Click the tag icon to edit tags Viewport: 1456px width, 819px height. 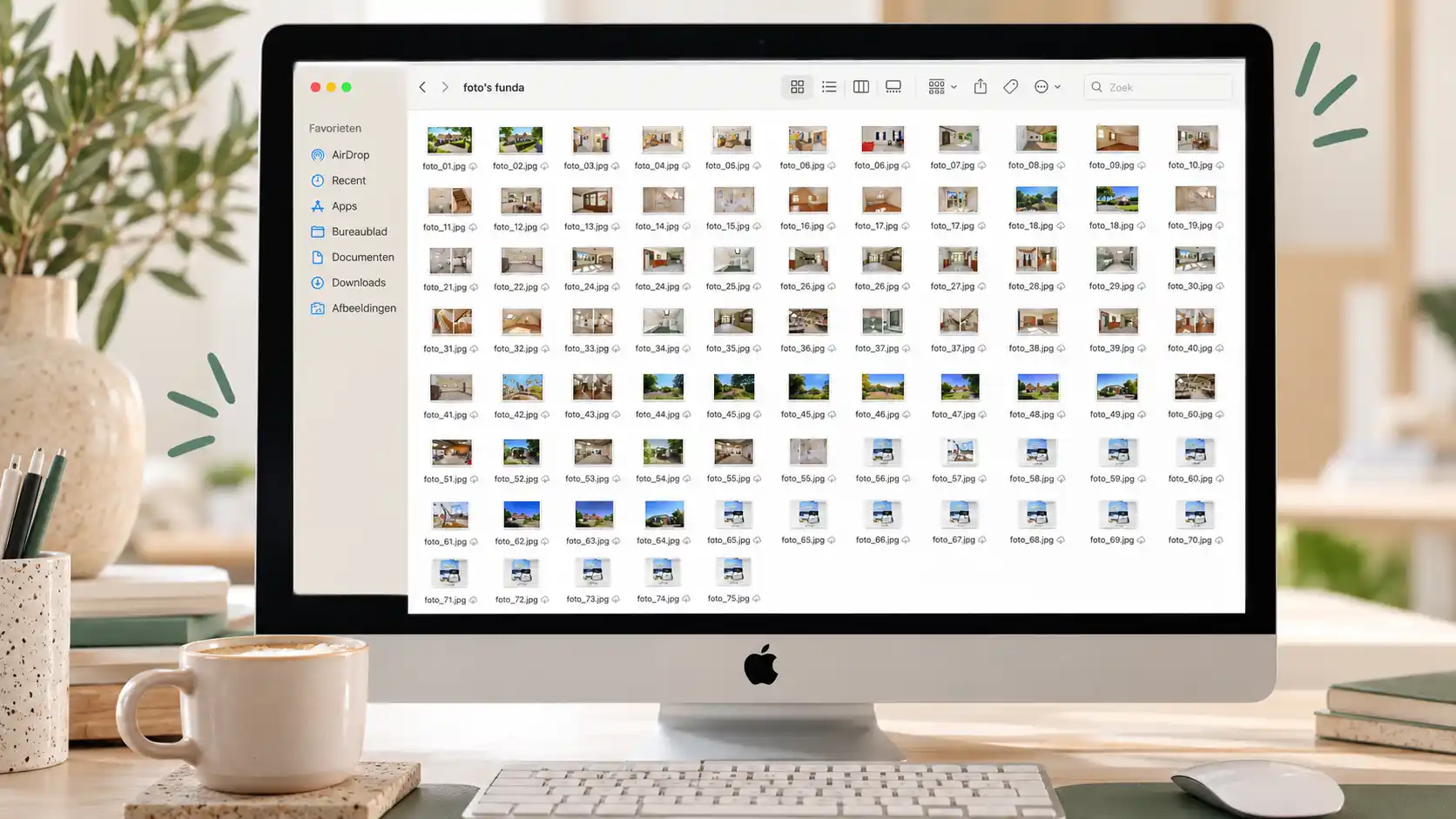(x=1011, y=87)
